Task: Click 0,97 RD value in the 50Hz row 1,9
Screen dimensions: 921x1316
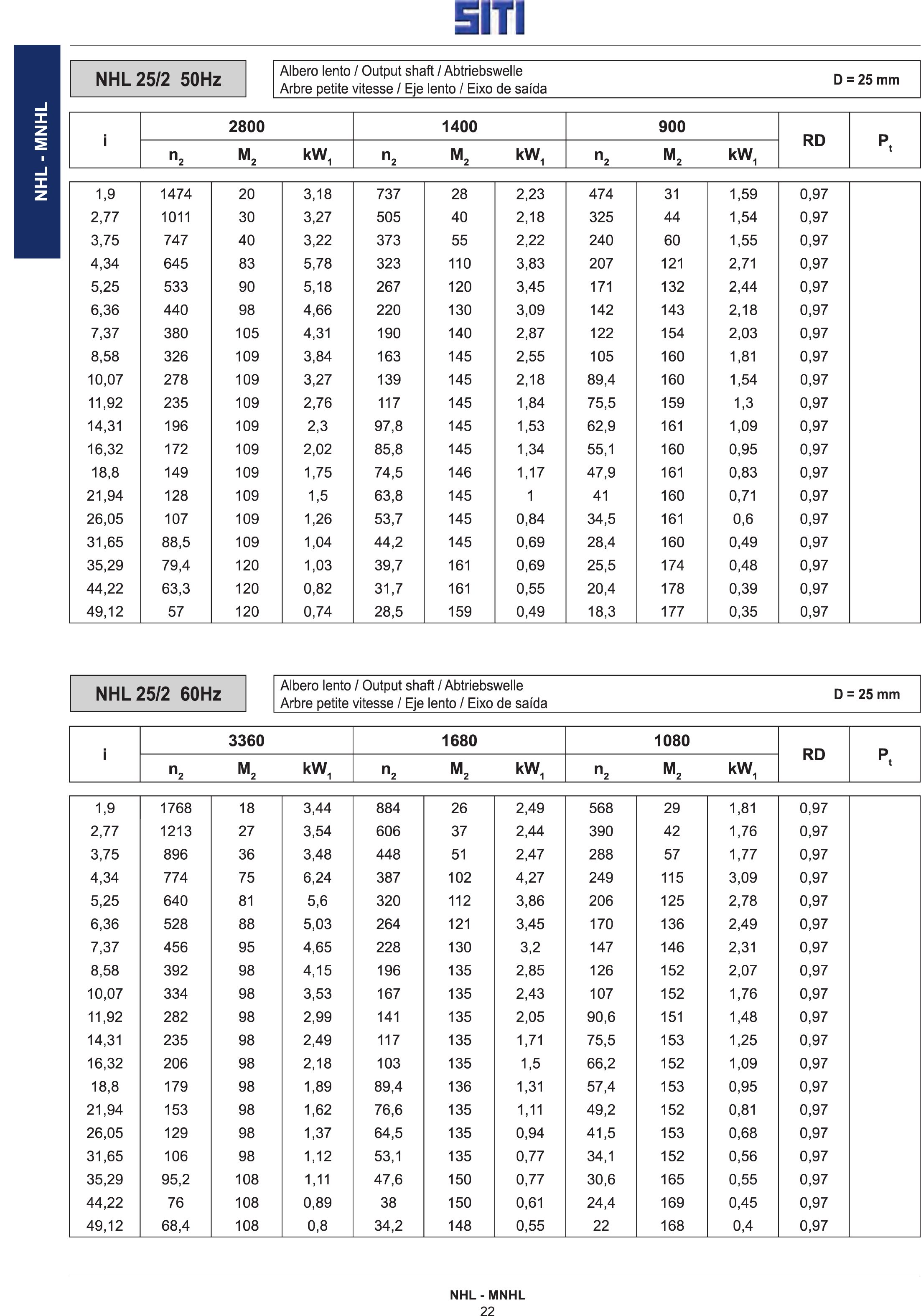Action: coord(814,194)
